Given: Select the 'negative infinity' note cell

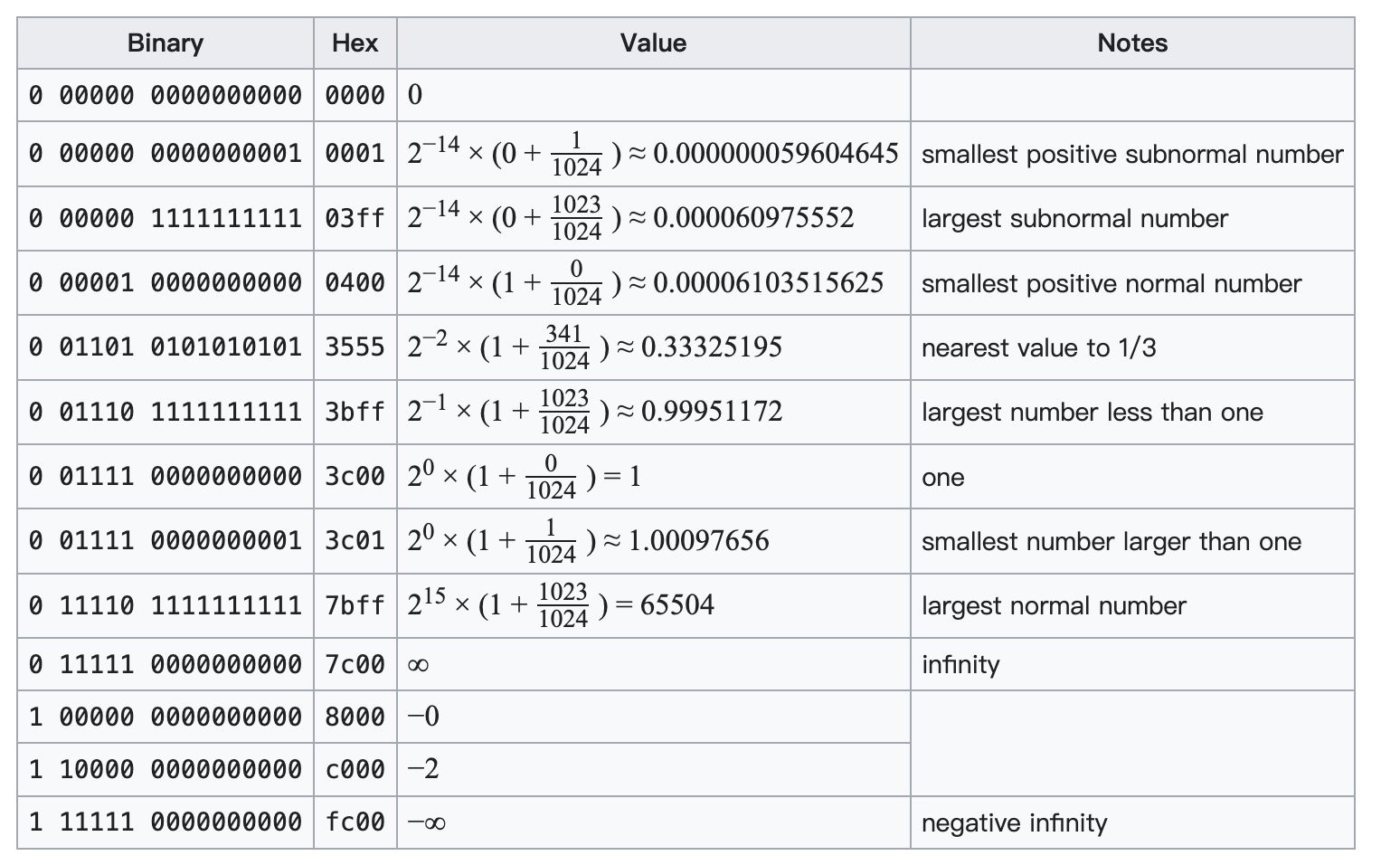Looking at the screenshot, I should (1132, 822).
